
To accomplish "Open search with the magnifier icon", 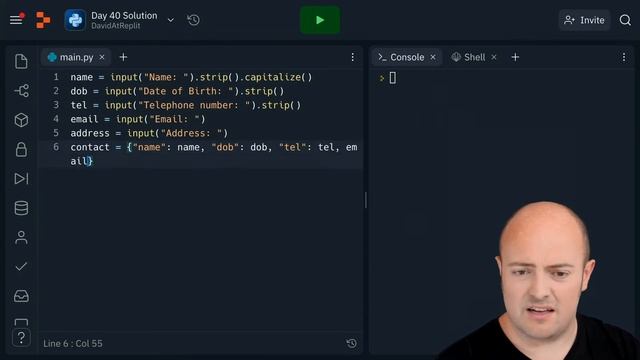I will (625, 20).
